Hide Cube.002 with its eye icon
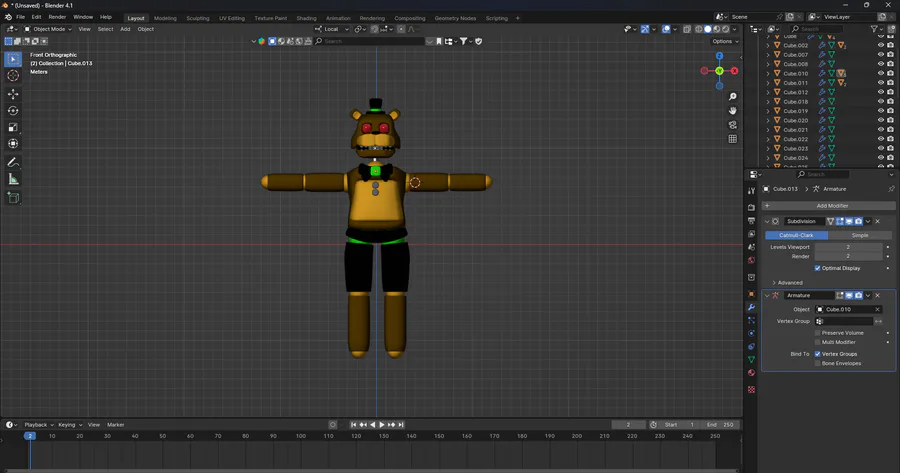This screenshot has width=900, height=473. click(x=881, y=45)
